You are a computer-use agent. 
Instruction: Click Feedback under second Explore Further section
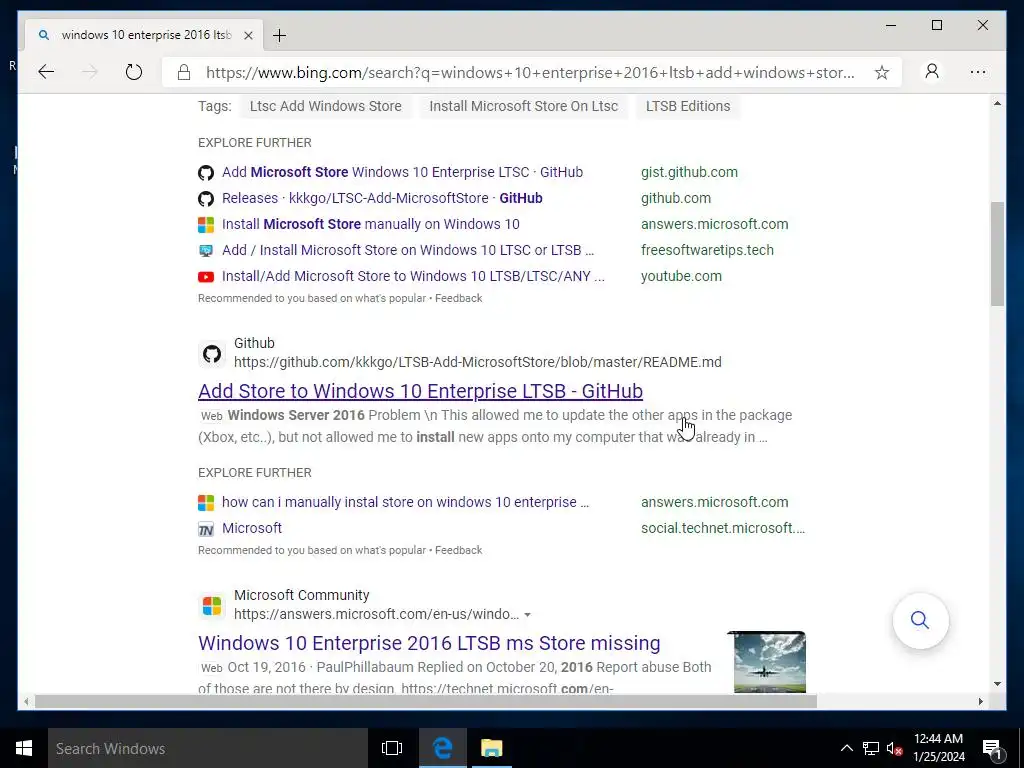[458, 550]
